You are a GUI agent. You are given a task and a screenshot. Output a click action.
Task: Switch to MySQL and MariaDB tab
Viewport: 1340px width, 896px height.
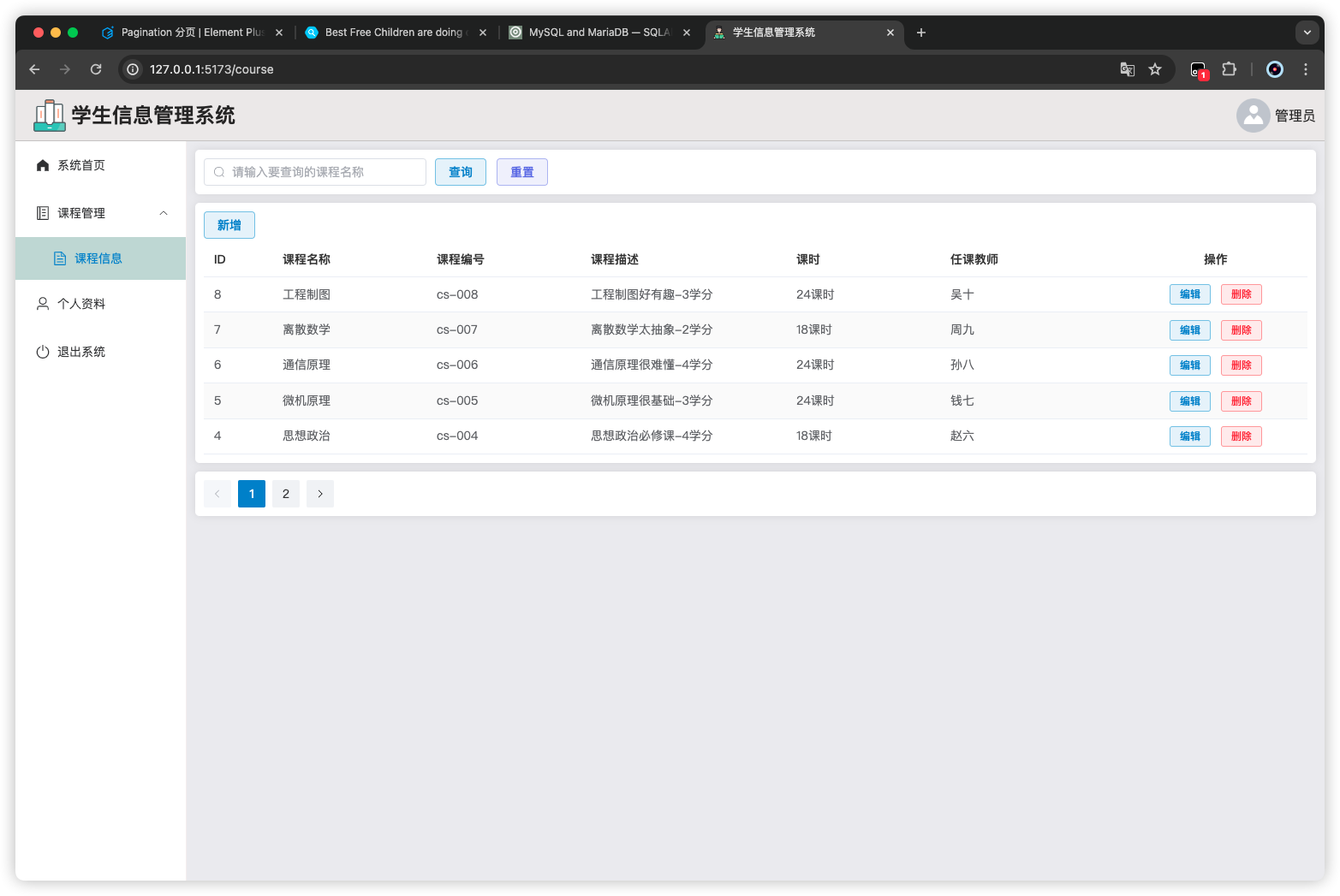599,33
